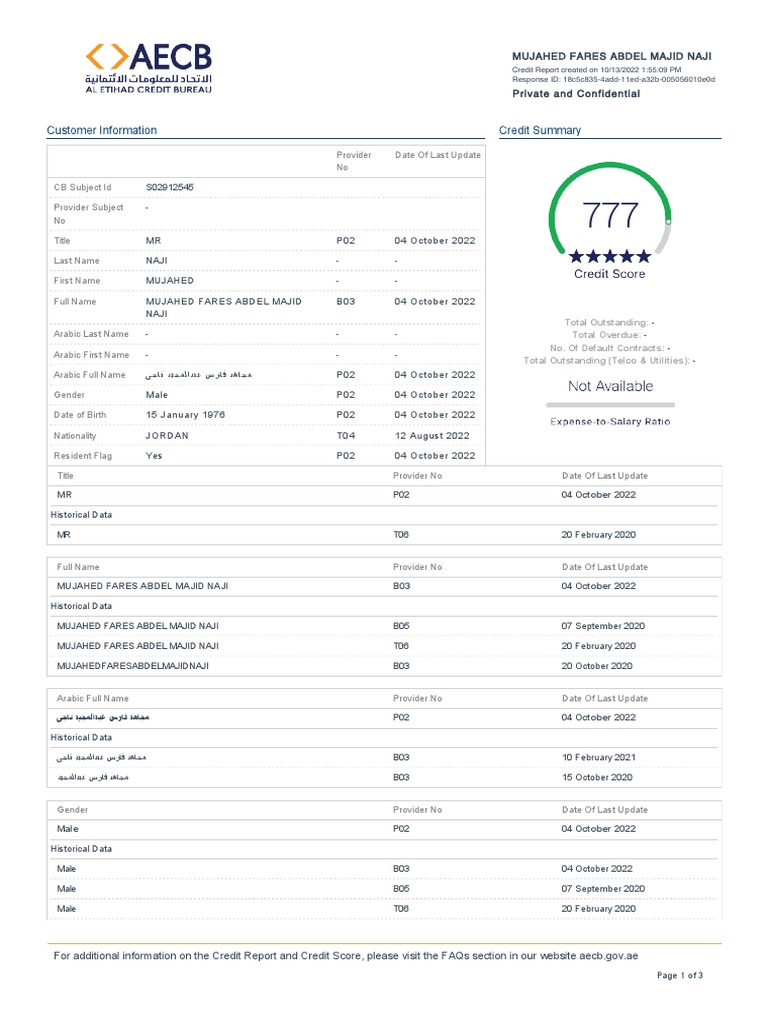This screenshot has width=768, height=1024.
Task: Click the 'Provider Subject No' field label
Action: coord(88,214)
